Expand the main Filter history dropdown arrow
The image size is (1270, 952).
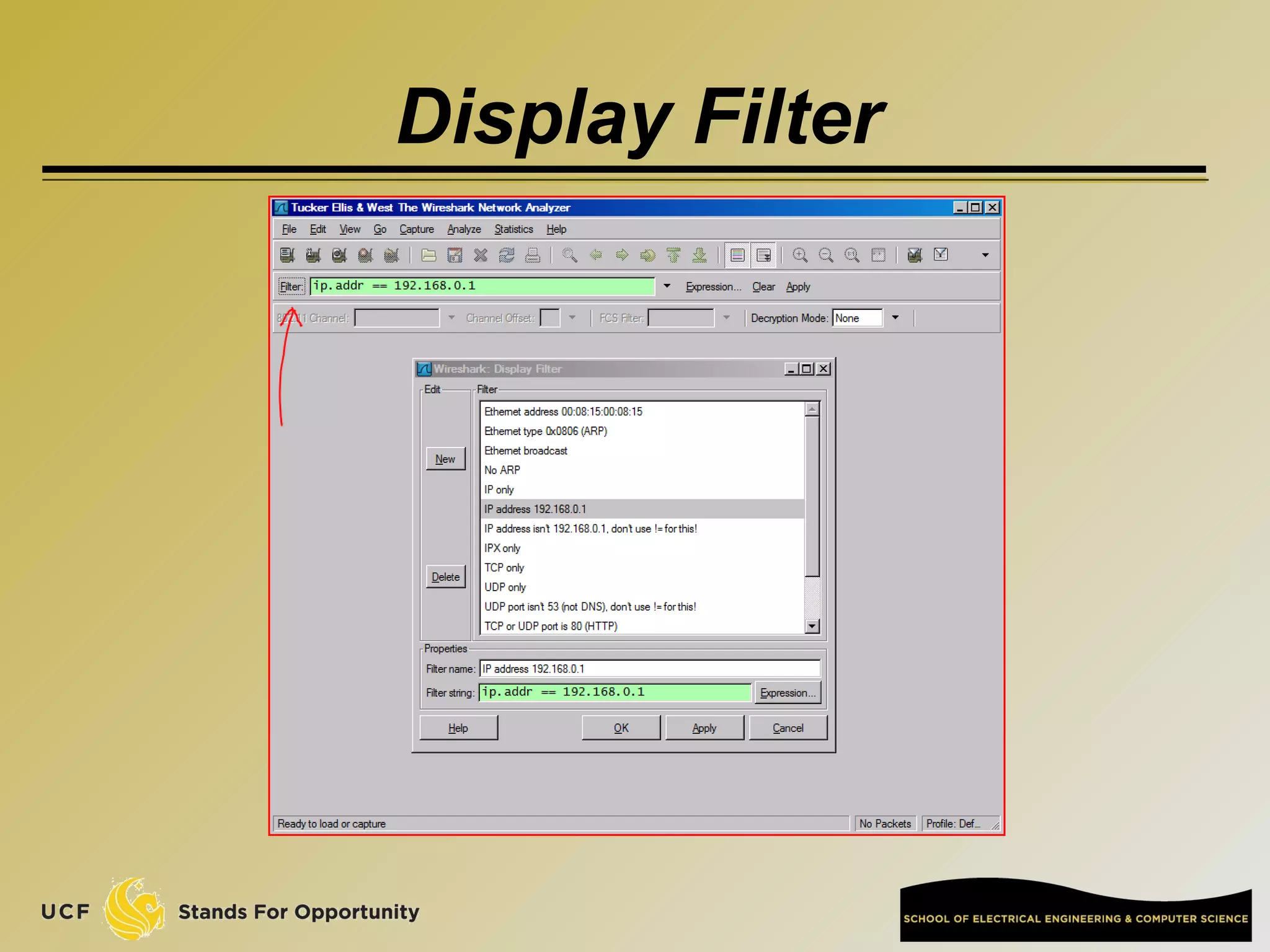coord(667,286)
